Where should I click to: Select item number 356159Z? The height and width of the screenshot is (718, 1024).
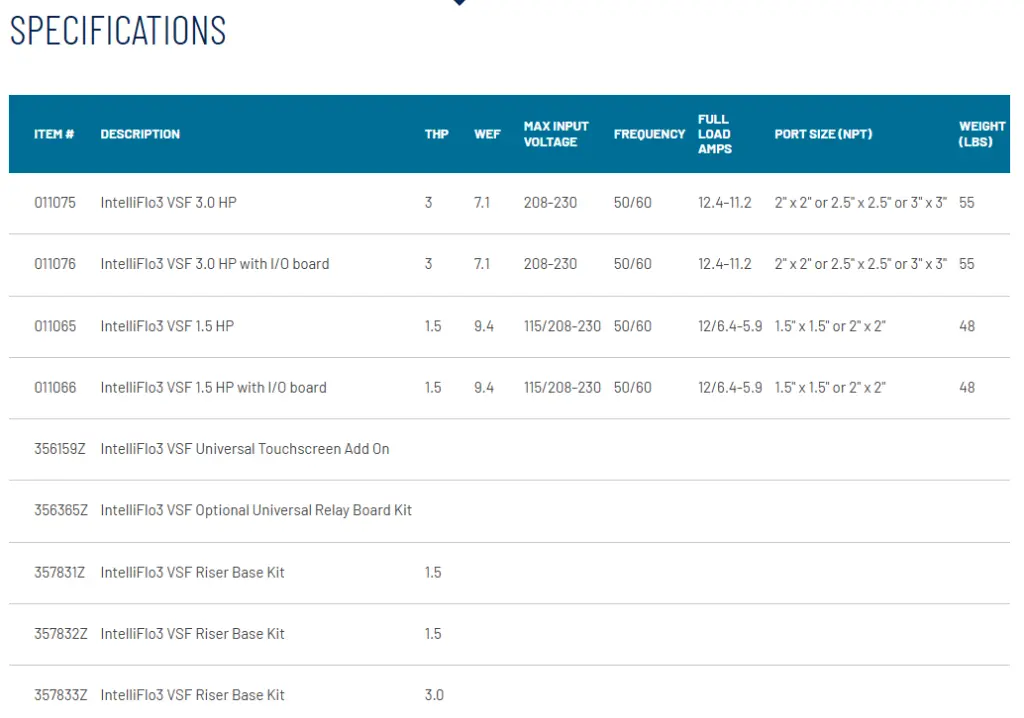click(59, 449)
